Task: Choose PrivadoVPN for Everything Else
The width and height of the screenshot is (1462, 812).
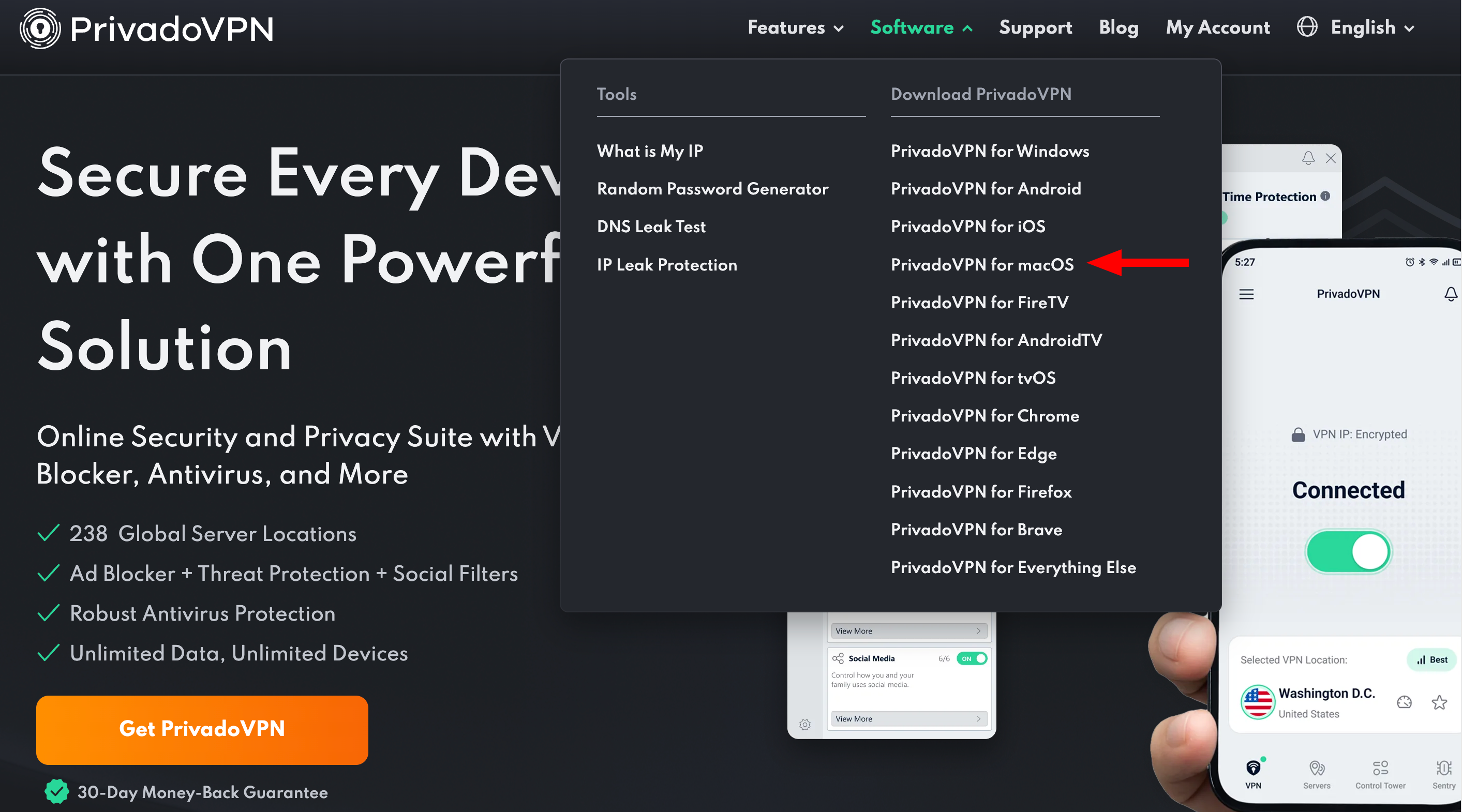Action: (x=1013, y=567)
